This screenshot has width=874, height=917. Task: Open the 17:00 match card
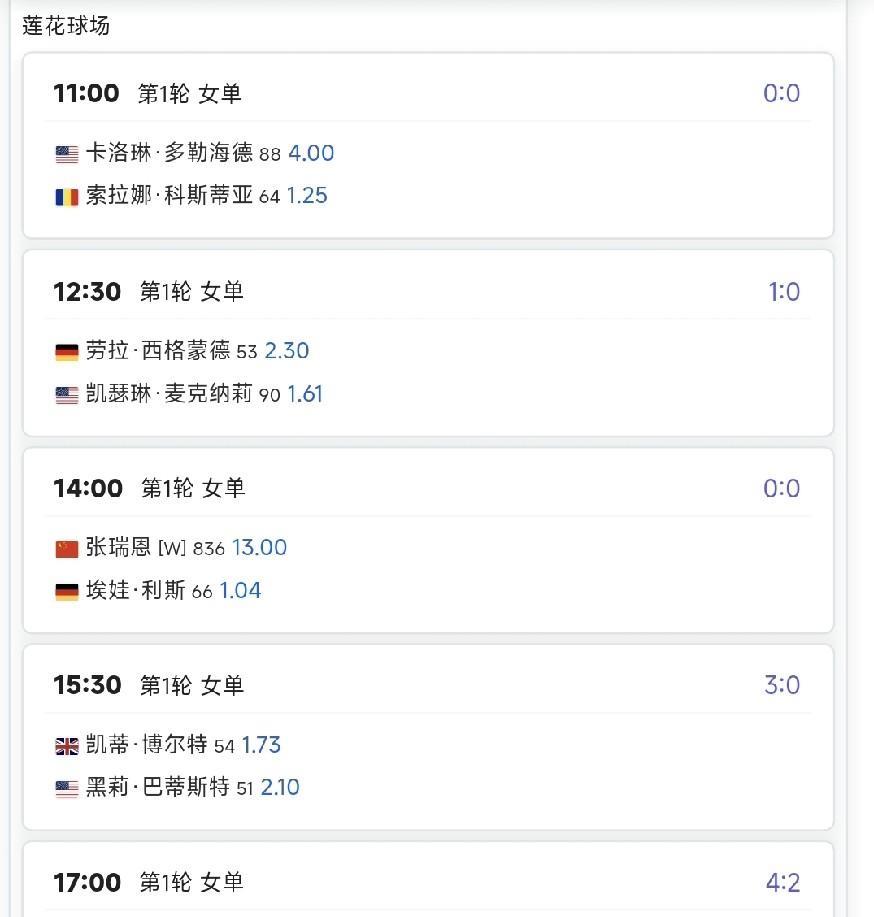click(427, 883)
